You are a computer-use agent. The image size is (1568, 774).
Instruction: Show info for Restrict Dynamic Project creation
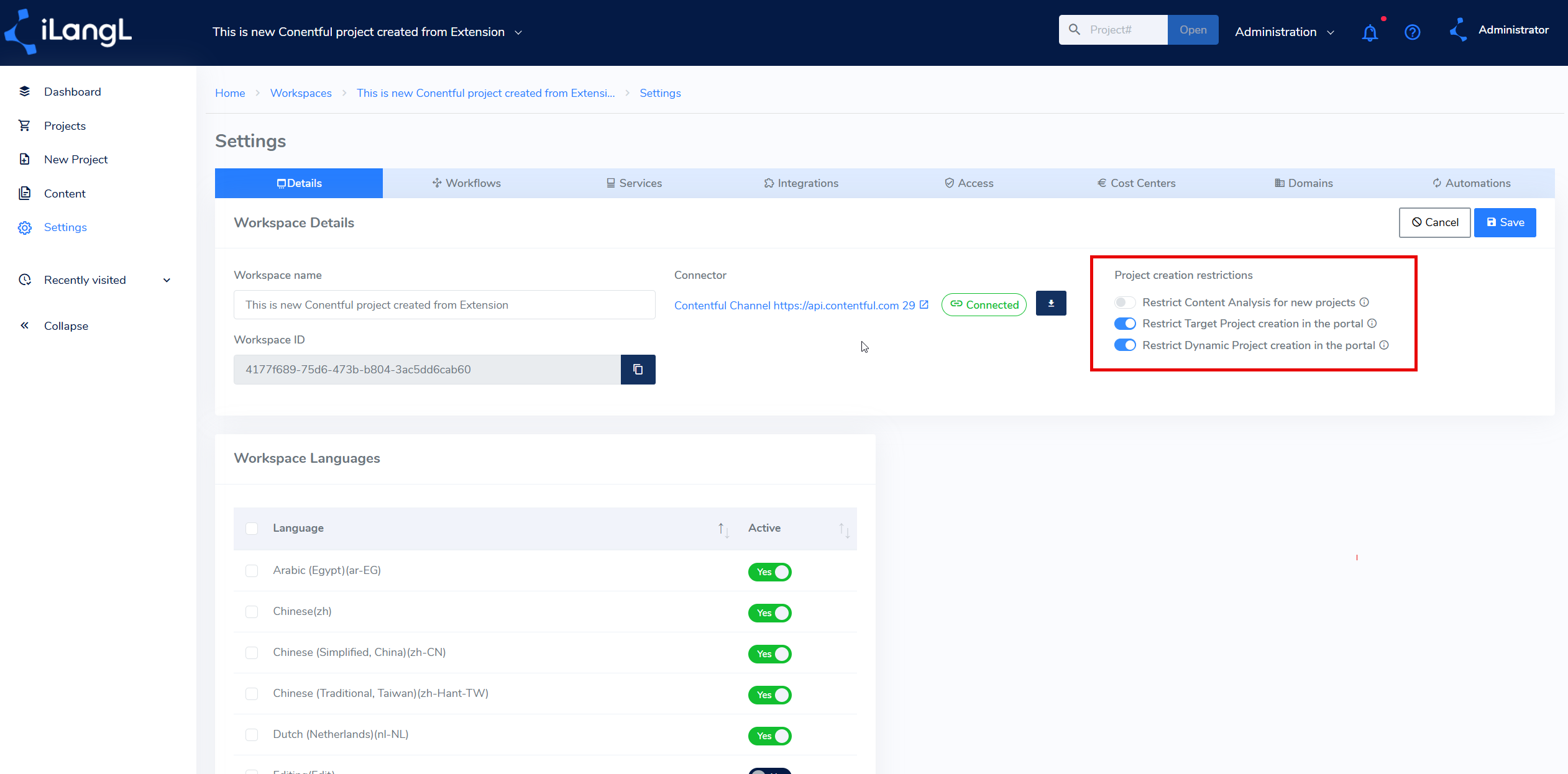click(1384, 345)
